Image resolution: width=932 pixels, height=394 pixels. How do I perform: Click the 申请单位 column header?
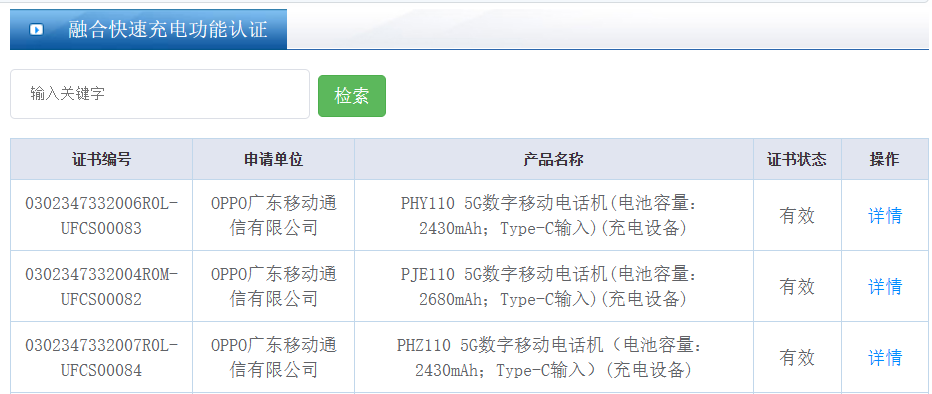point(273,159)
